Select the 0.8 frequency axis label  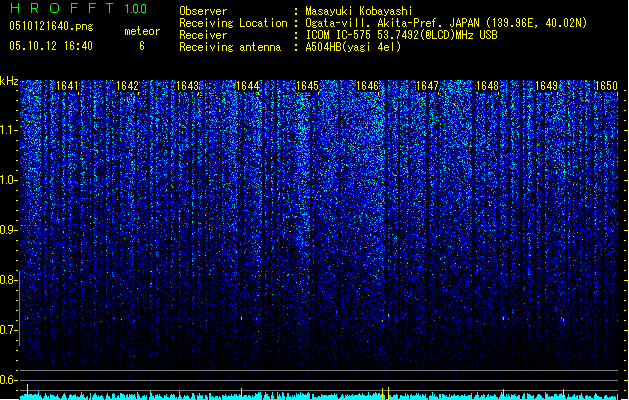9,280
